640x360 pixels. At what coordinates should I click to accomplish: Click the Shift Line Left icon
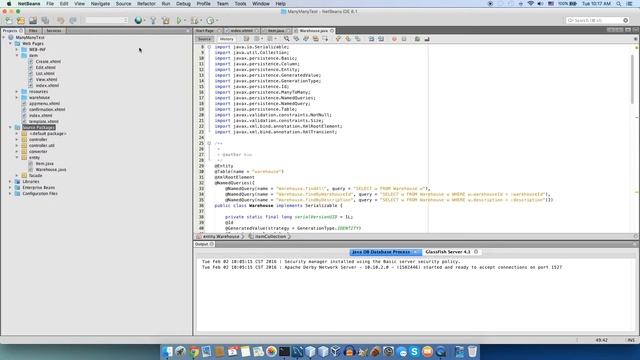point(371,39)
